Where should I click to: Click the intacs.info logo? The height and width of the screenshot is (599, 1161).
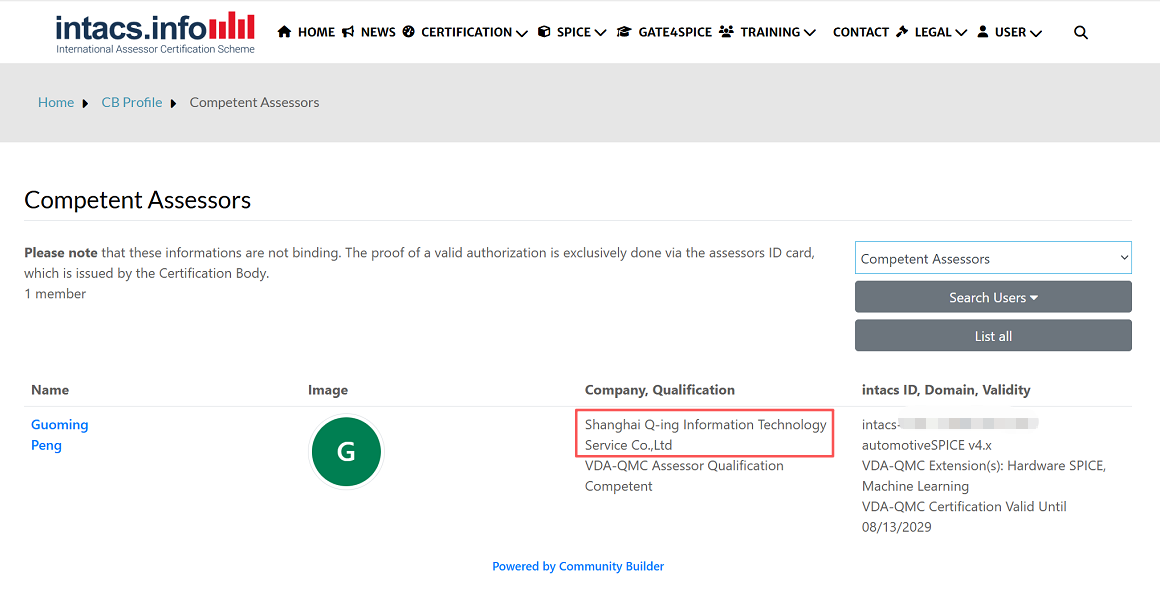[155, 33]
